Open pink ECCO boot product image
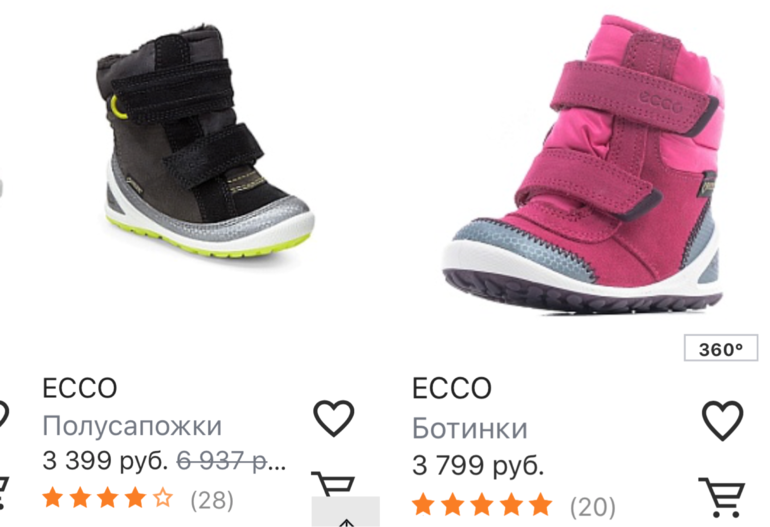Screen dimensions: 770x527 pos(583,164)
